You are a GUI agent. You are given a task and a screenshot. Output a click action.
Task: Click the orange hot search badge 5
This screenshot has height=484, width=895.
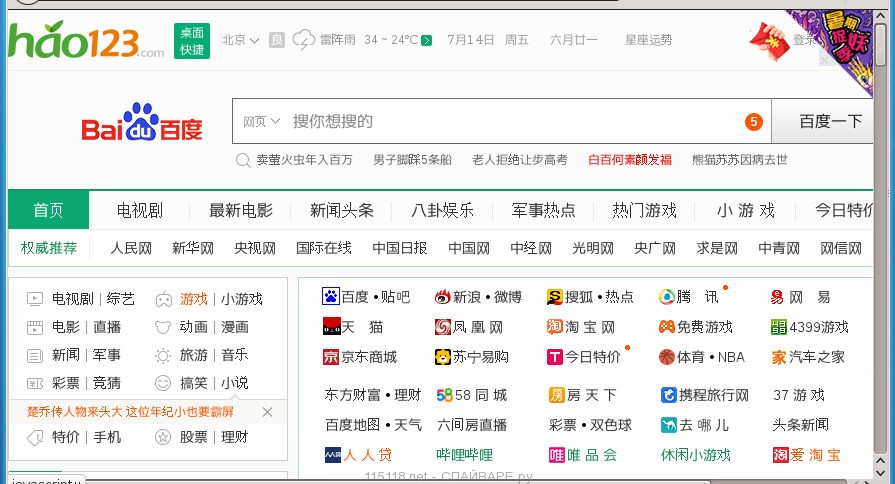[753, 122]
